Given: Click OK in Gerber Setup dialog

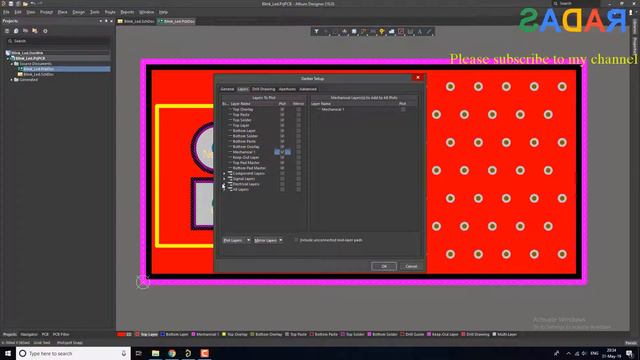Looking at the screenshot, I should click(x=384, y=266).
